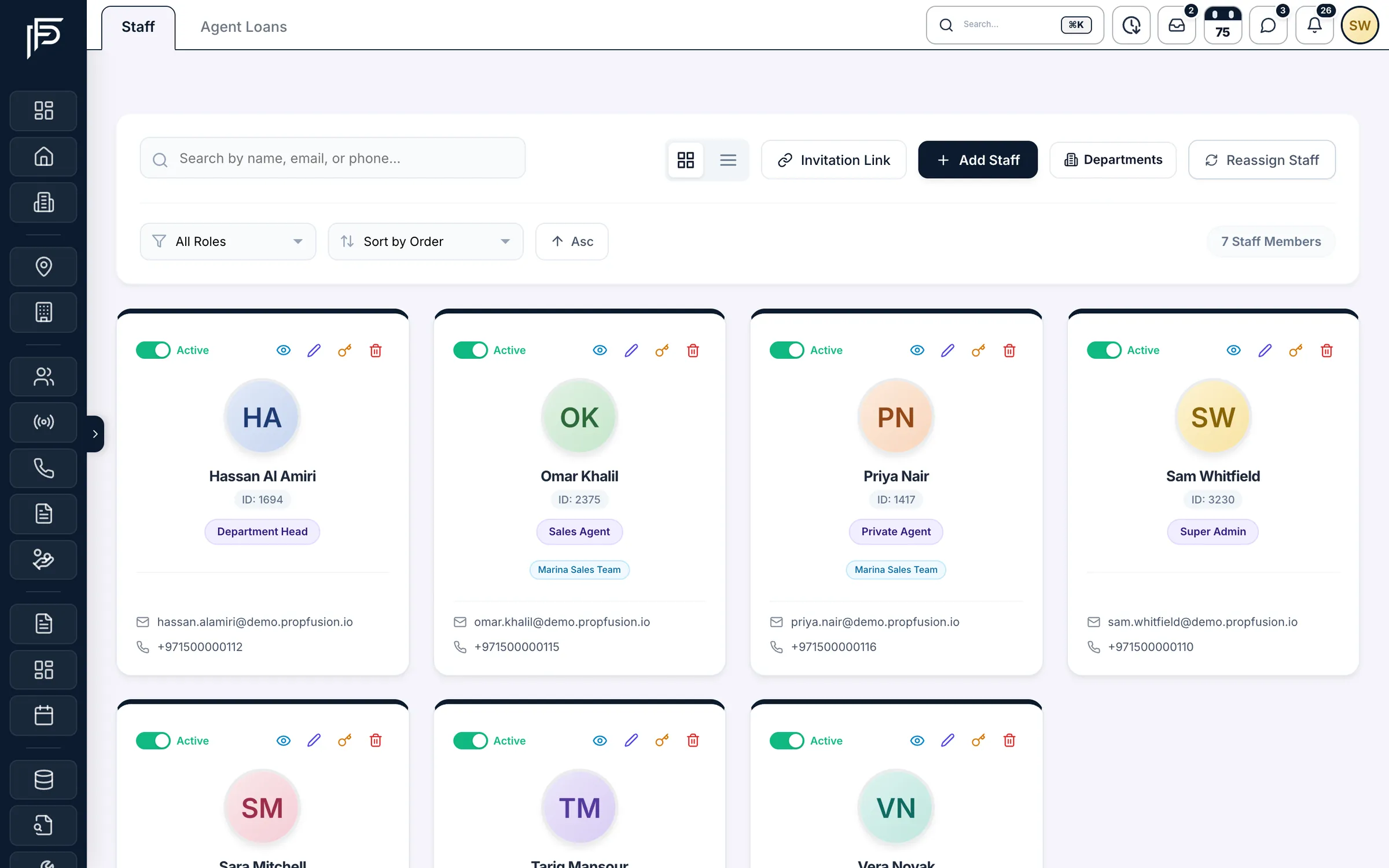Screen dimensions: 1389x868
Task: Open the chat messages icon in header
Action: point(1268,25)
